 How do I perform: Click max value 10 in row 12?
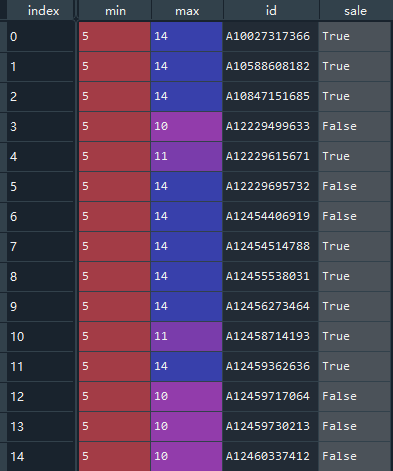(186, 396)
